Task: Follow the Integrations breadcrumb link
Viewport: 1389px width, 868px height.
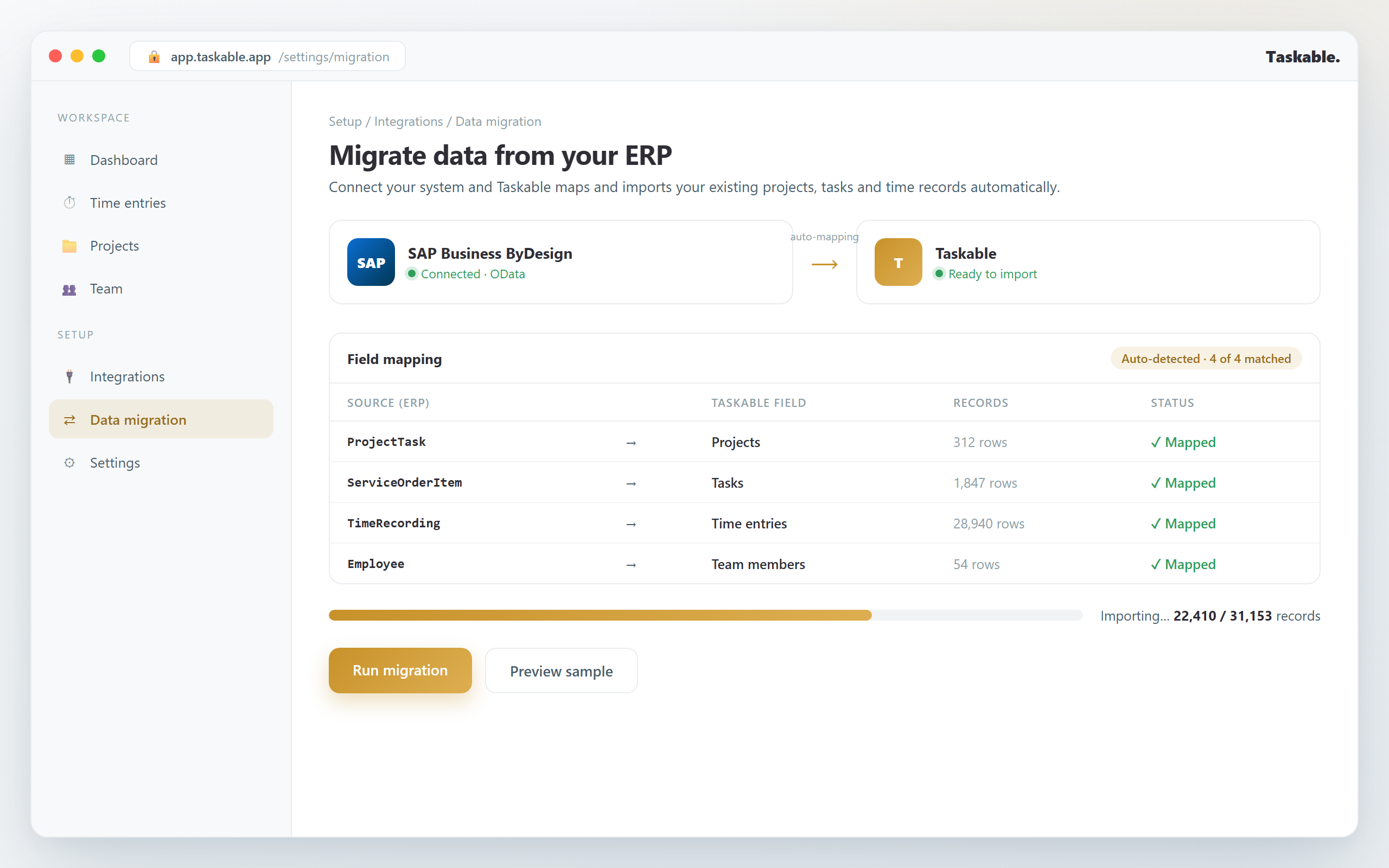Action: [x=408, y=121]
